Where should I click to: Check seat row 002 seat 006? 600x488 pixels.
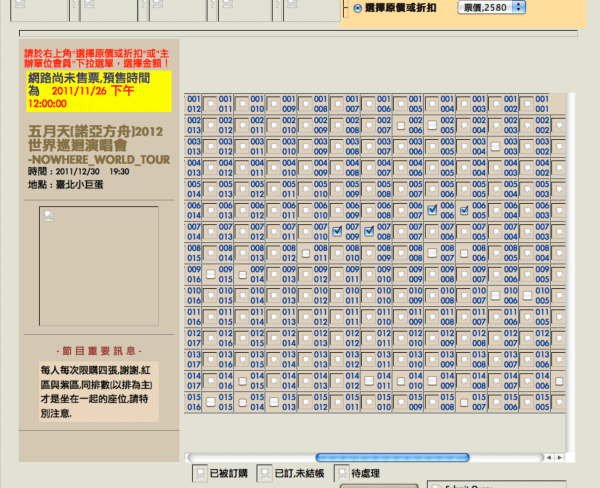[x=401, y=126]
